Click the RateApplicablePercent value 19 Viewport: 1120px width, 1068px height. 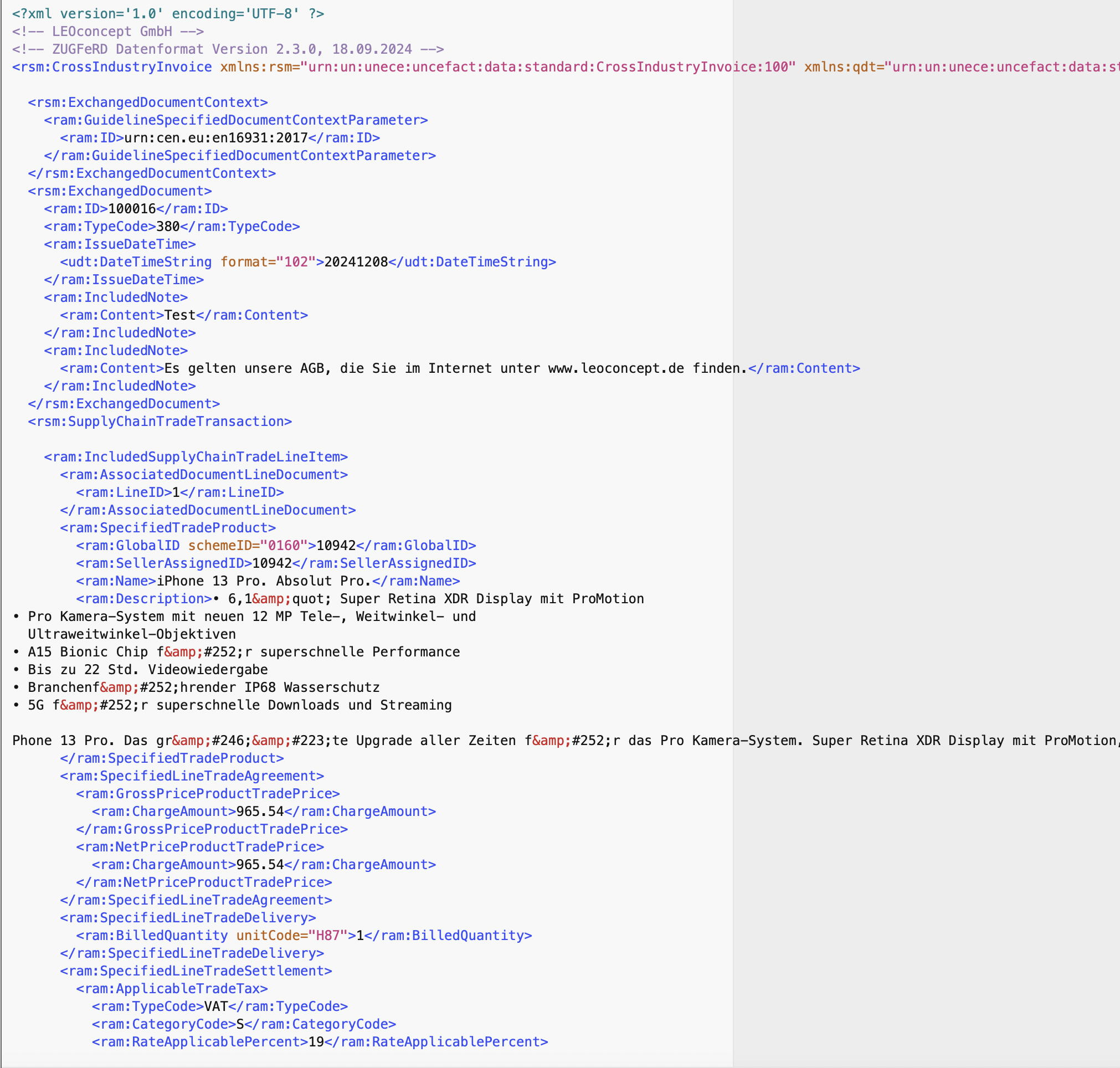pos(316,1042)
